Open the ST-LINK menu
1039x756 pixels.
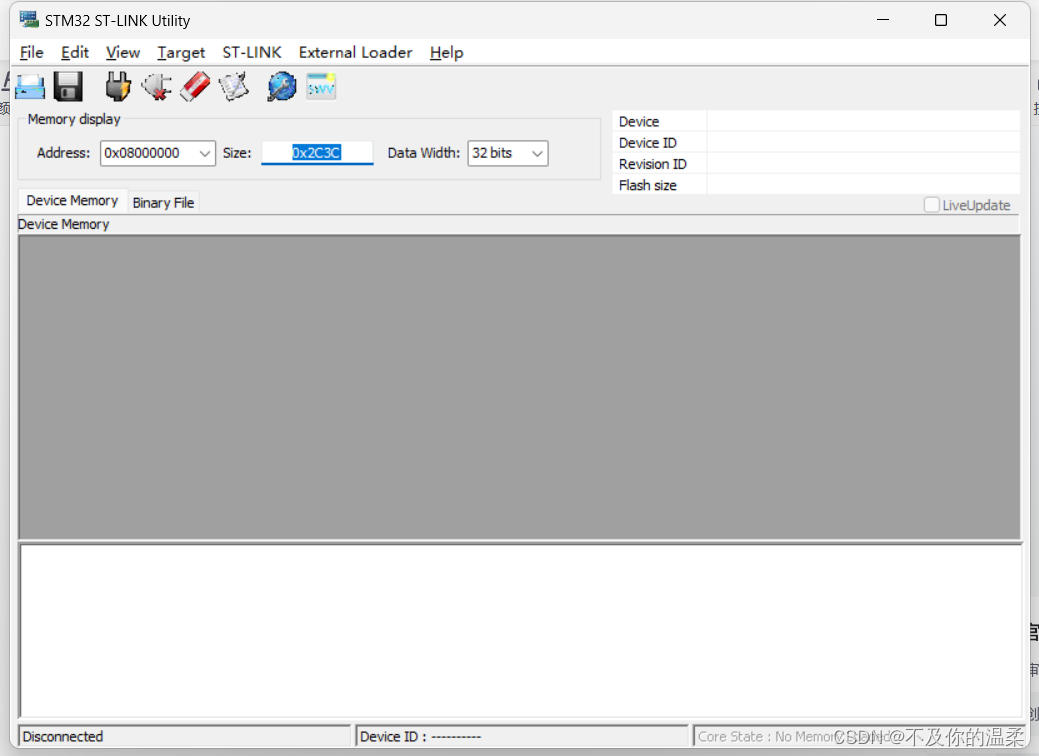coord(252,52)
